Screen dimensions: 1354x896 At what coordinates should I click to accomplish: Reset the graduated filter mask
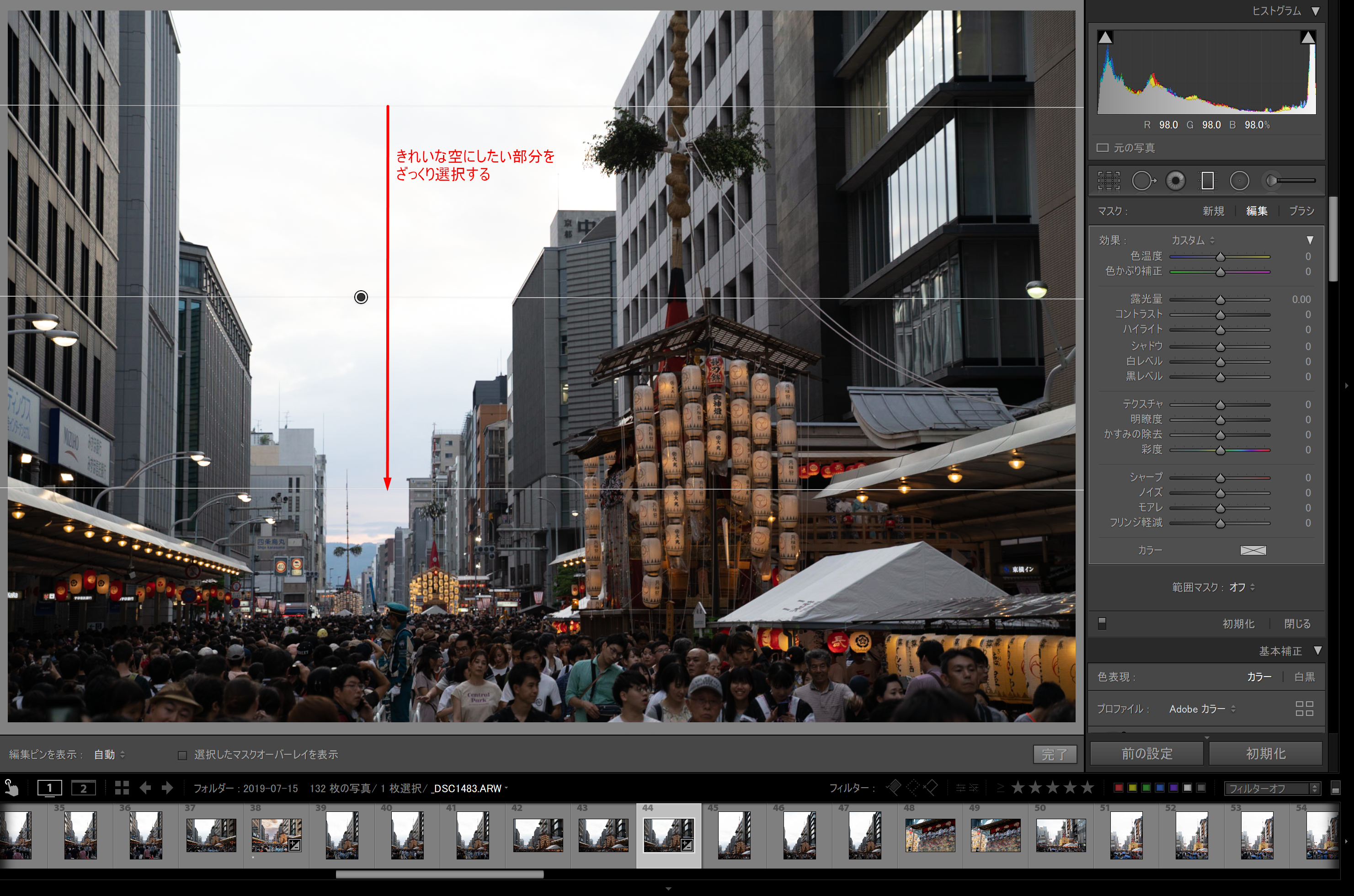point(1238,624)
